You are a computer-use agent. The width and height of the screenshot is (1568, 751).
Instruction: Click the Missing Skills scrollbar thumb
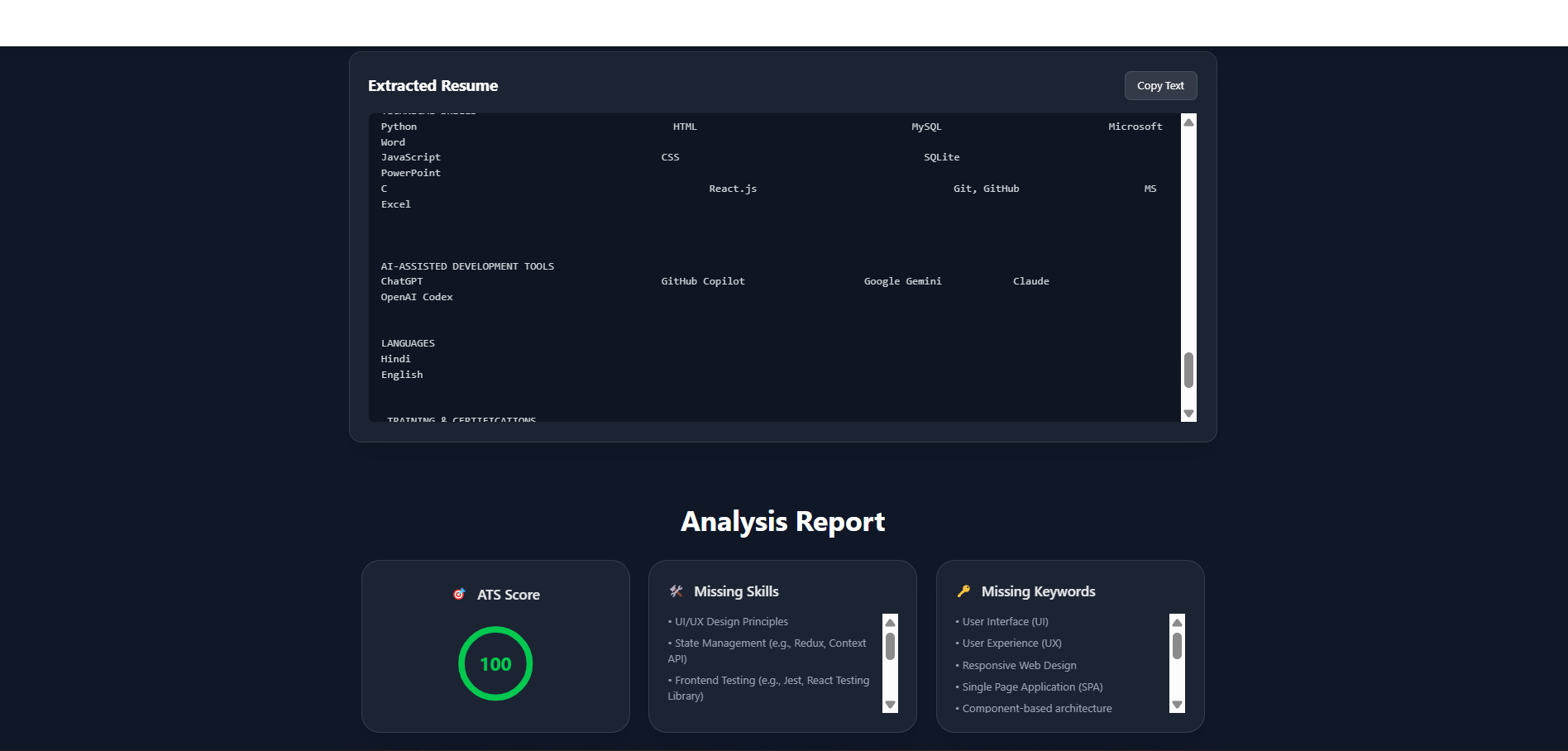[x=890, y=646]
